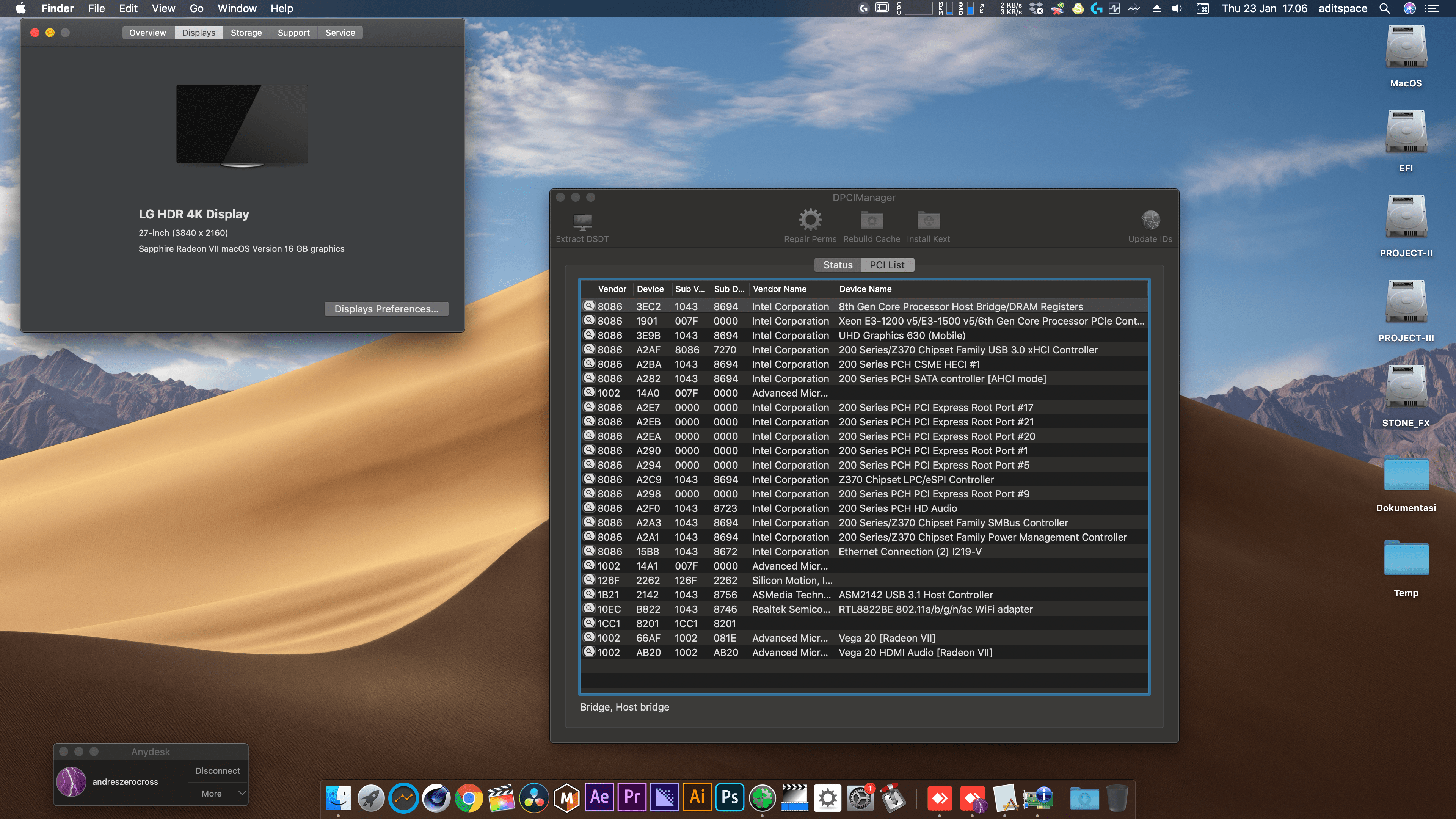The image size is (1456, 819).
Task: Open Clover Configurator in Dock
Action: tap(763, 798)
